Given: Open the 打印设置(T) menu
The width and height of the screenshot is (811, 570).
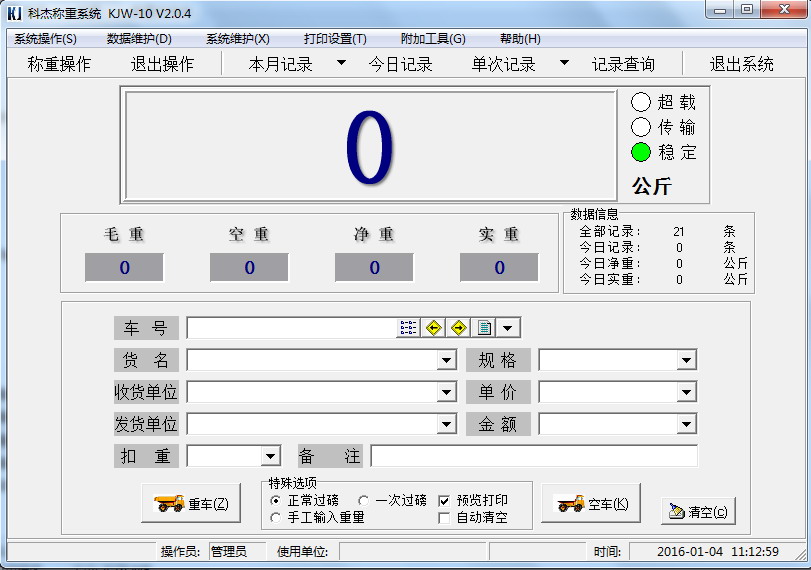Looking at the screenshot, I should point(335,39).
